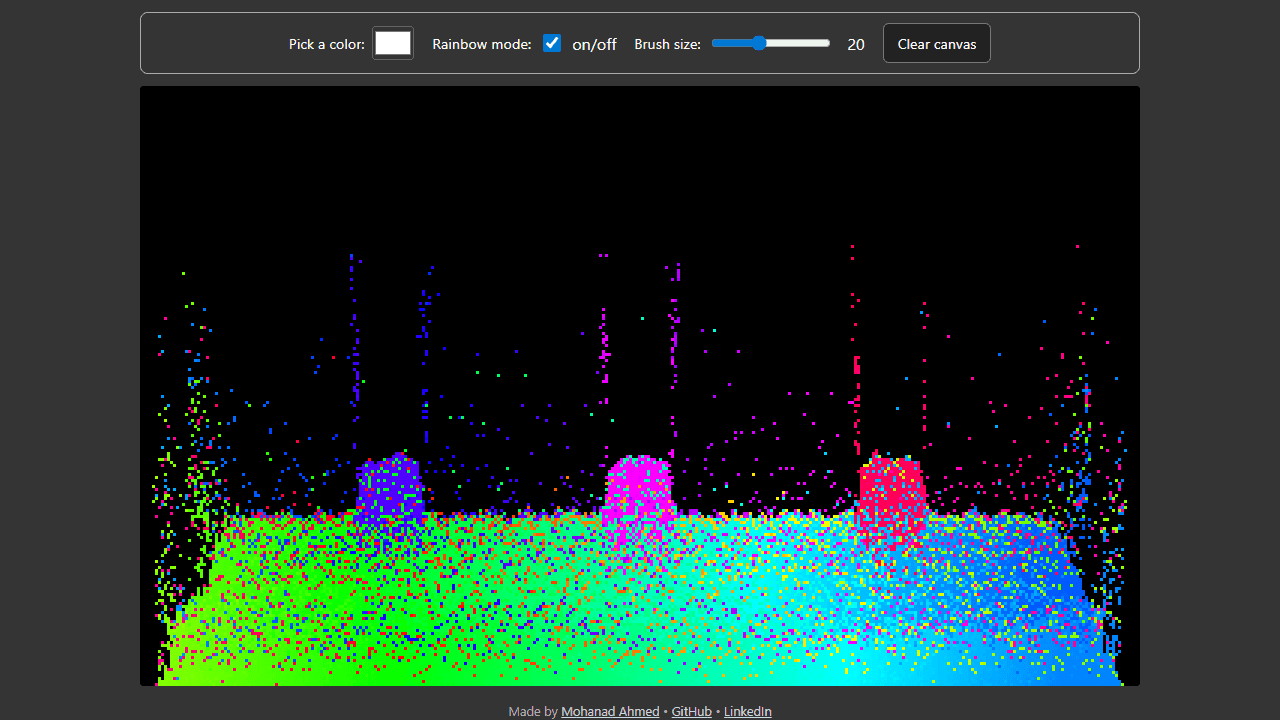Click the "Rainbow mode:" label
The height and width of the screenshot is (720, 1280).
click(482, 44)
